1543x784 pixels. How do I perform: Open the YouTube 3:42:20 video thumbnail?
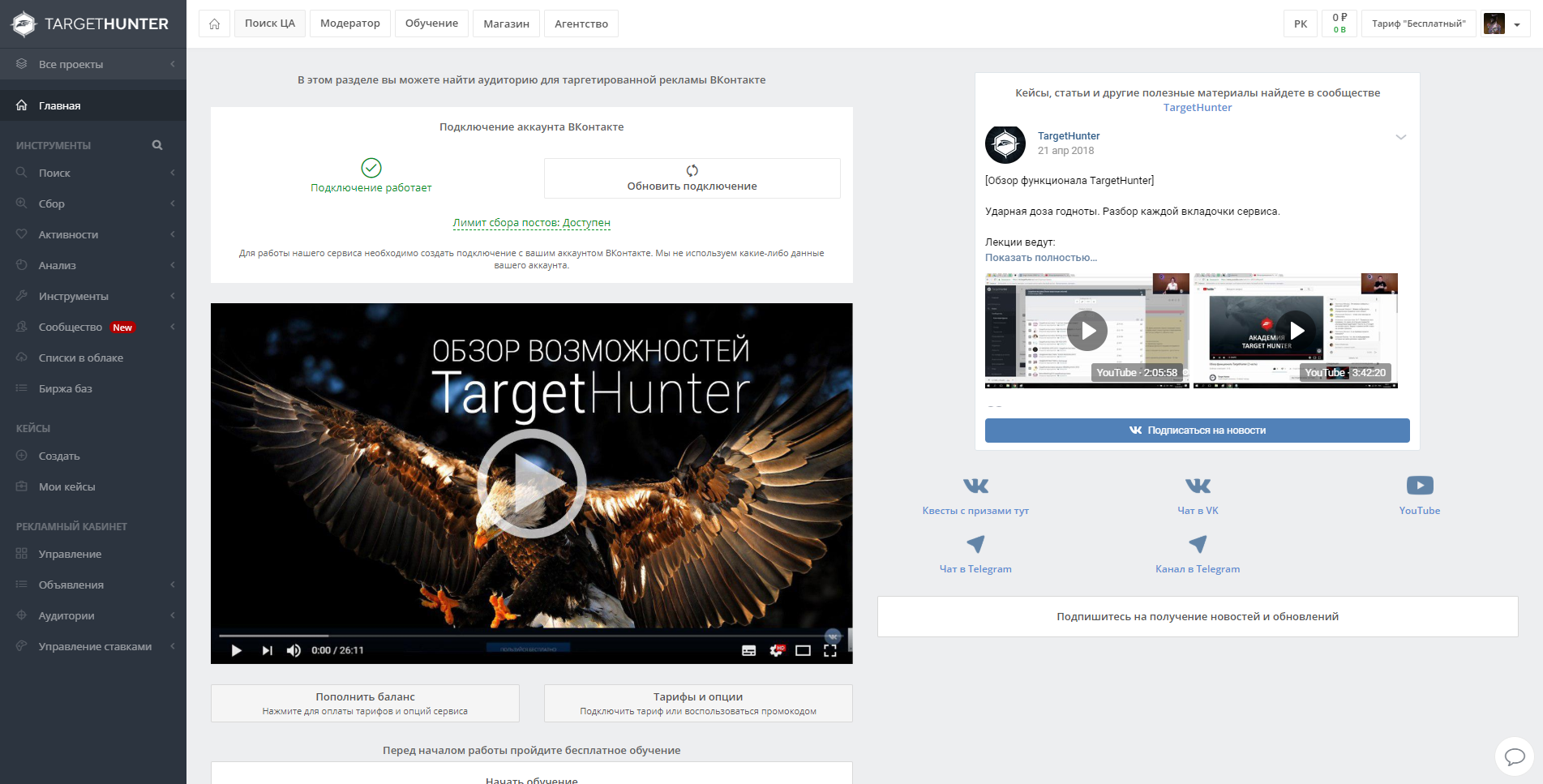[1296, 330]
